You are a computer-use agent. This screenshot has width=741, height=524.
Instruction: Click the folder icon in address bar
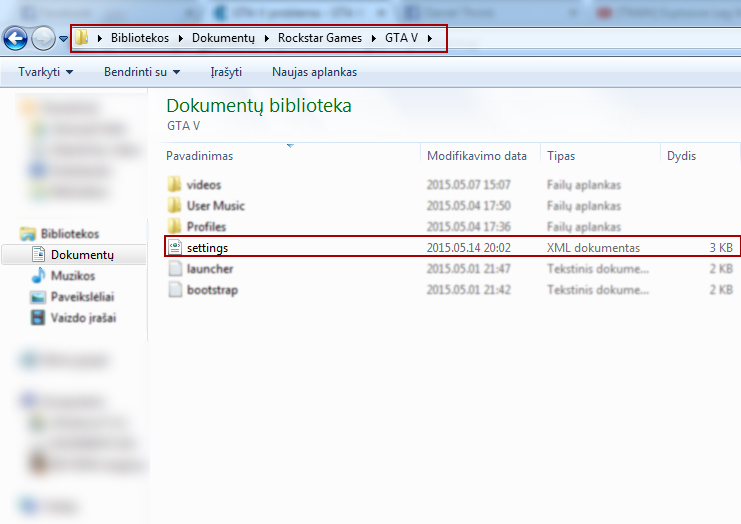[82, 38]
